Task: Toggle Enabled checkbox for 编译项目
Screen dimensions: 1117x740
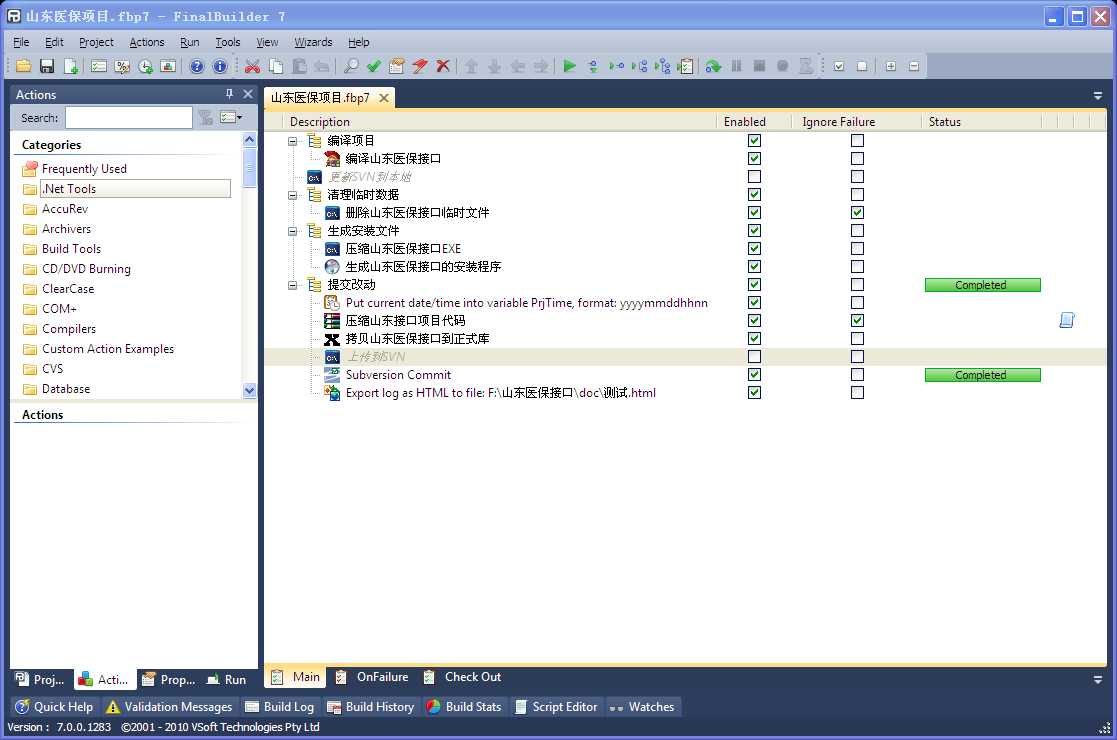Action: [754, 140]
